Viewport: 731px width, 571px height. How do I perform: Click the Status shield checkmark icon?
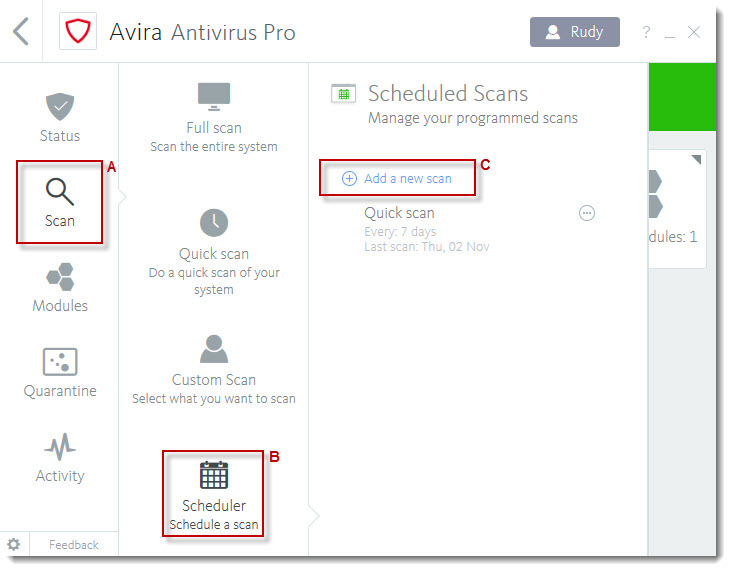60,106
